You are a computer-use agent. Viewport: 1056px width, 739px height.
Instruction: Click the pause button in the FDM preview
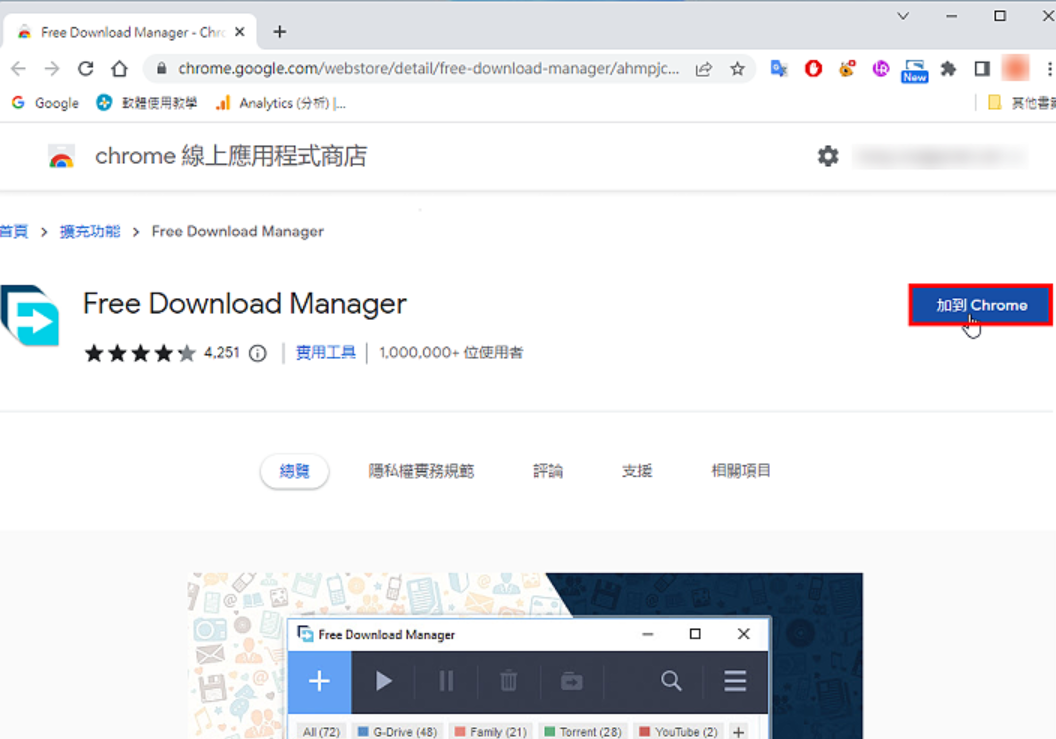[x=446, y=682]
